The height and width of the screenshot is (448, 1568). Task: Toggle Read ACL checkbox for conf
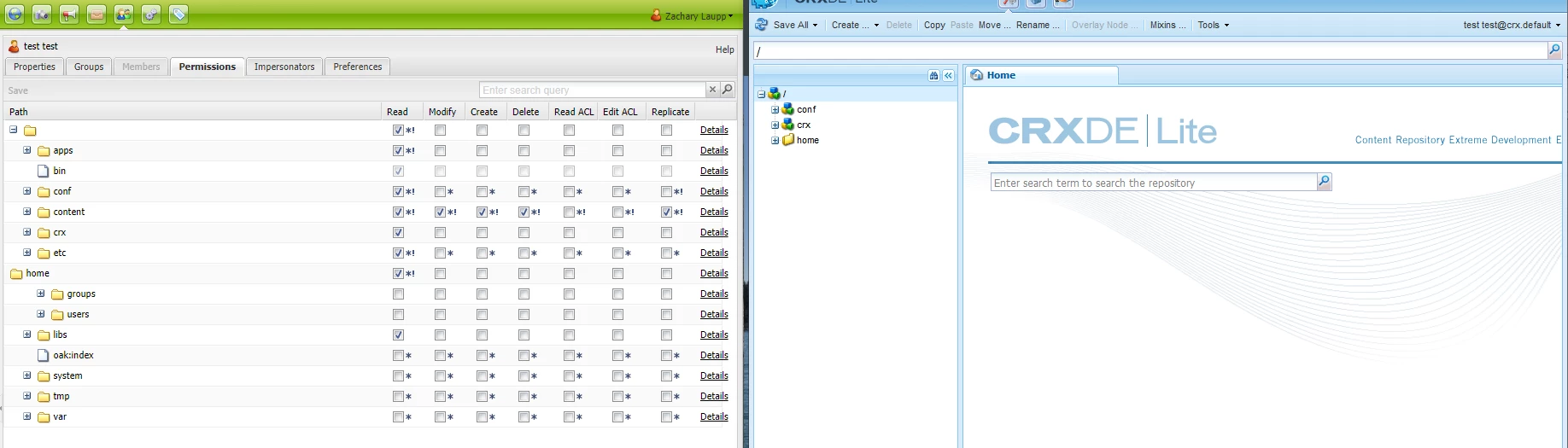tap(569, 191)
